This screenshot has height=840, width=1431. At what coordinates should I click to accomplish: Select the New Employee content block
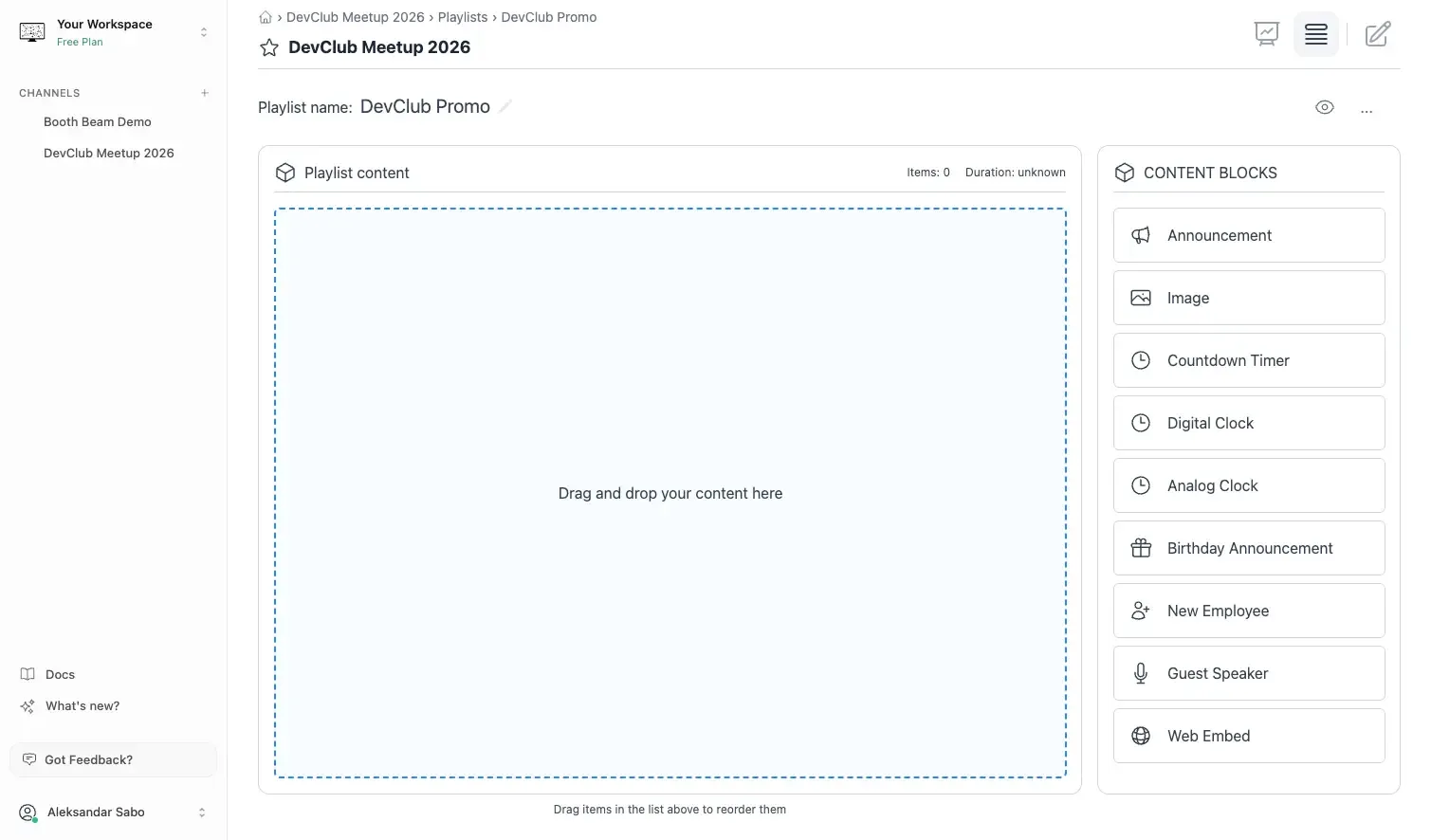pyautogui.click(x=1249, y=611)
